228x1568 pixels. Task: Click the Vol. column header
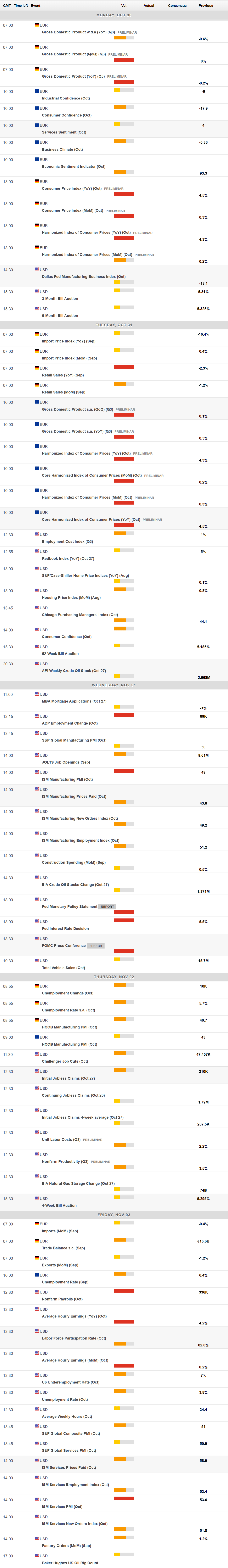click(x=124, y=5)
